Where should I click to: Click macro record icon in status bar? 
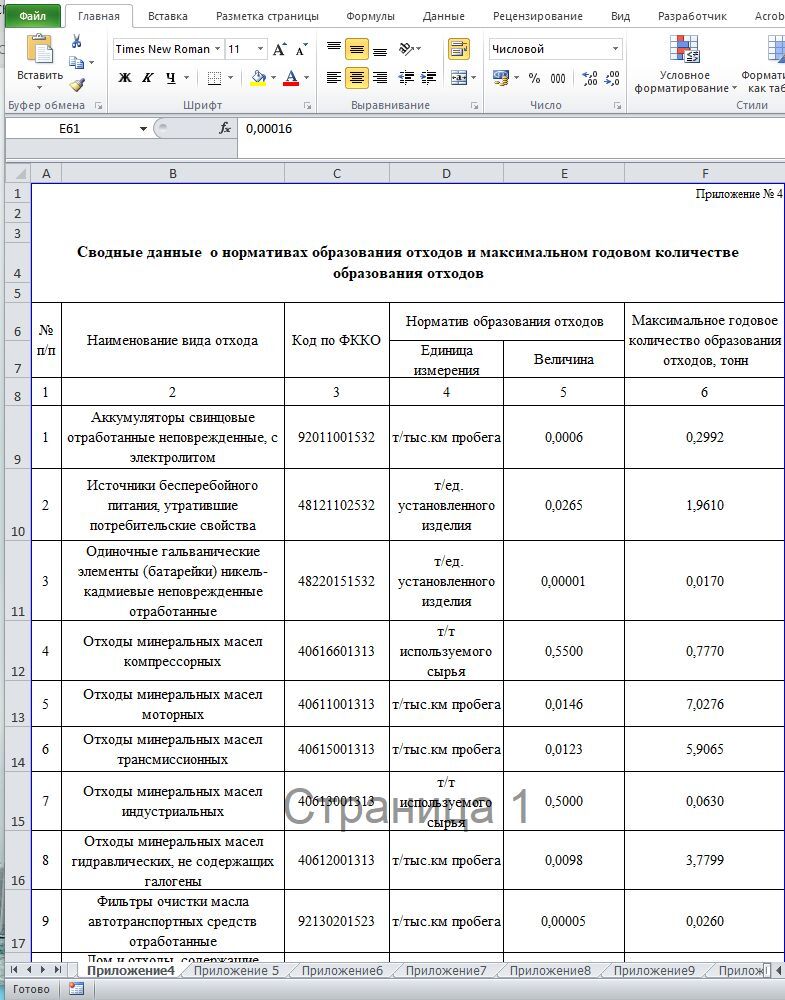pyautogui.click(x=77, y=989)
